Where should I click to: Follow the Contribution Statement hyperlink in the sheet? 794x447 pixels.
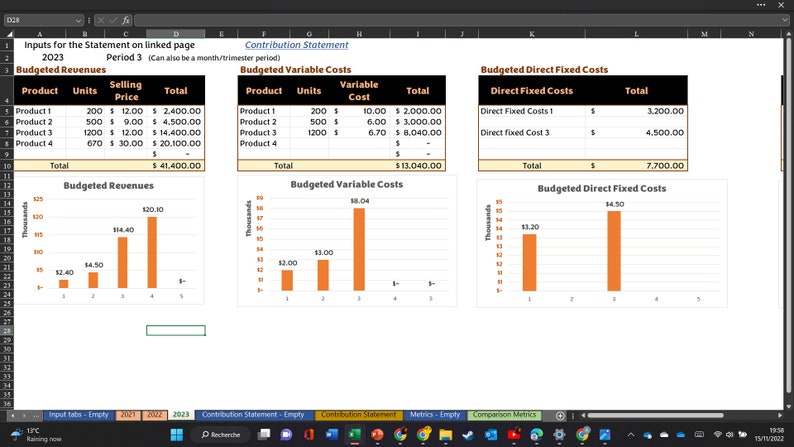tap(297, 45)
